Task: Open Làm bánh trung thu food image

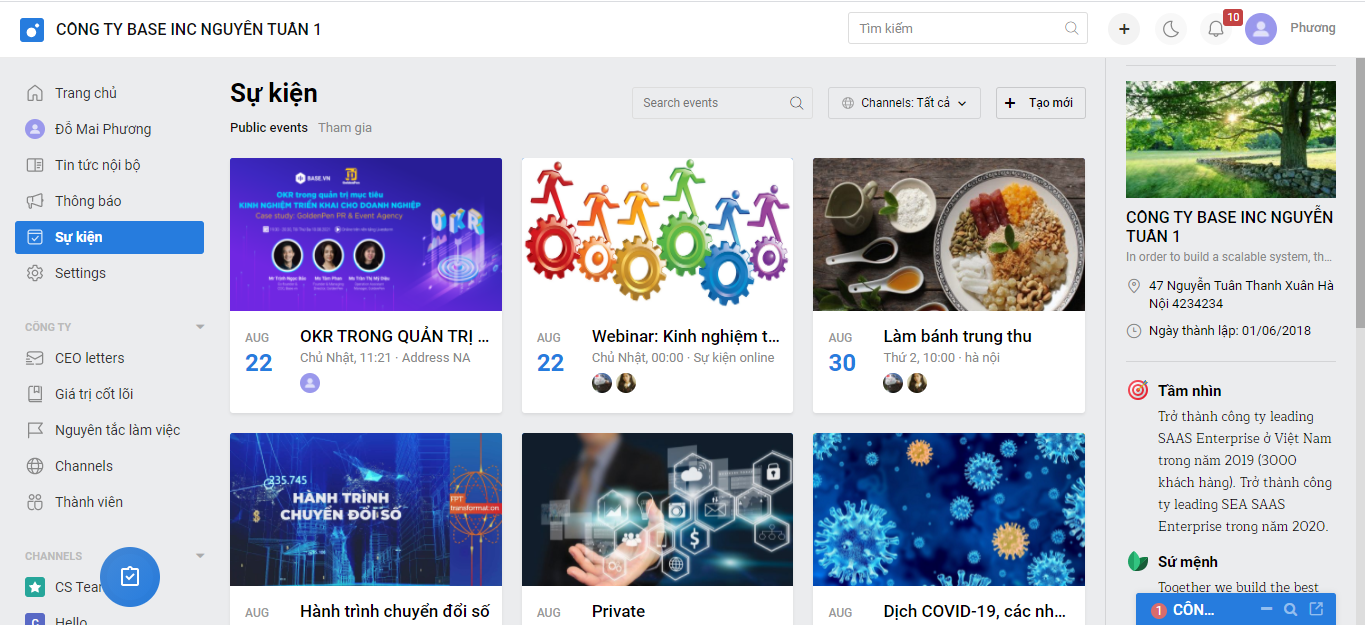Action: tap(949, 234)
